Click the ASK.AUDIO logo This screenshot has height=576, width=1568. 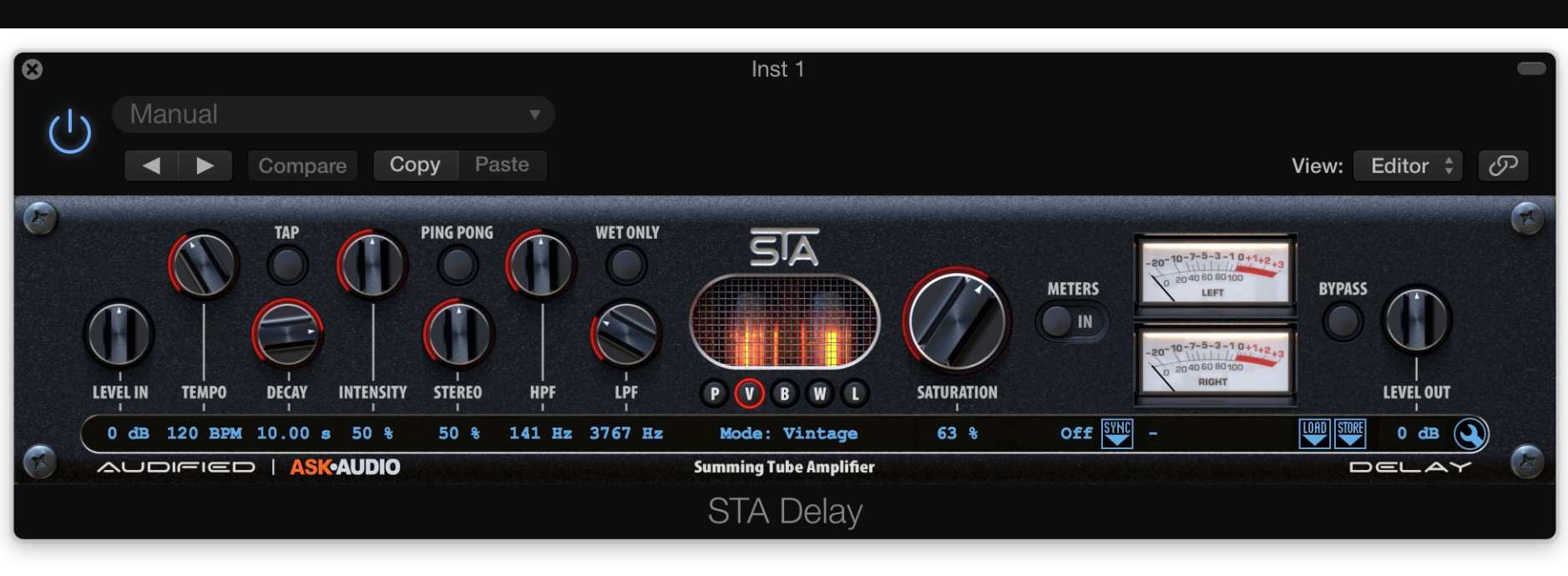point(345,467)
